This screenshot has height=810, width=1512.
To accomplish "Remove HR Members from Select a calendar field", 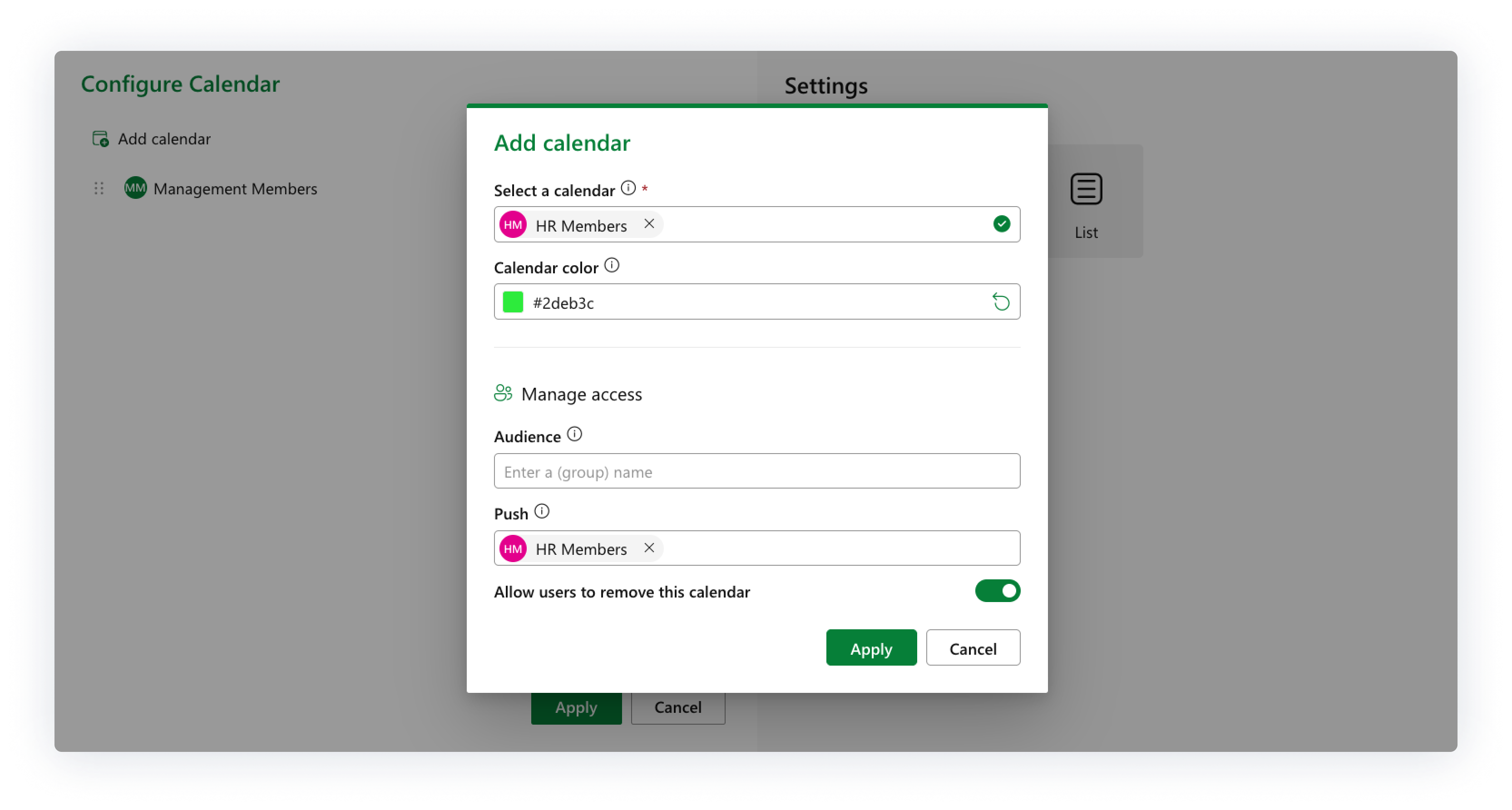I will coord(648,224).
